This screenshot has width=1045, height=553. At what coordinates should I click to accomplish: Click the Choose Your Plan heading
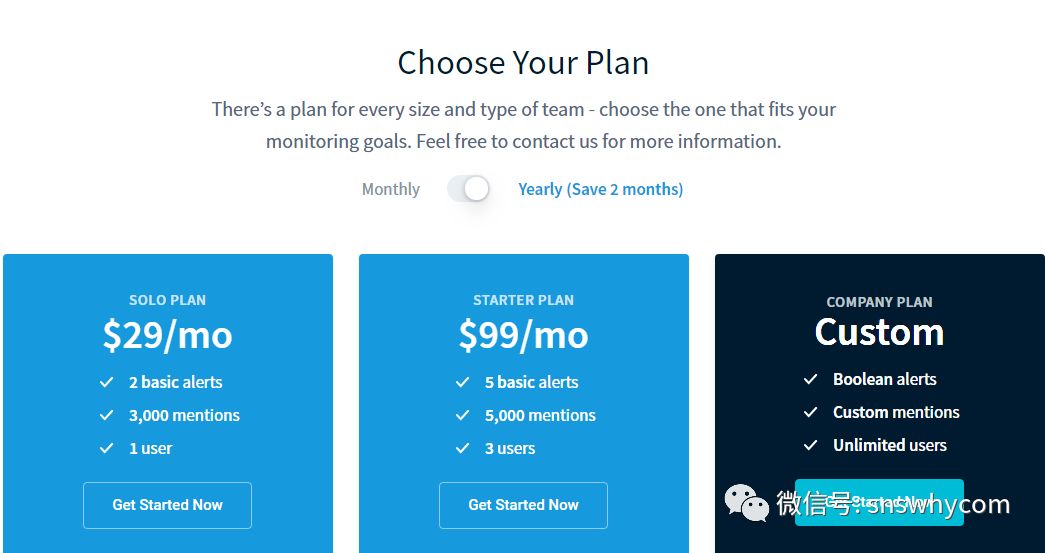pyautogui.click(x=523, y=63)
